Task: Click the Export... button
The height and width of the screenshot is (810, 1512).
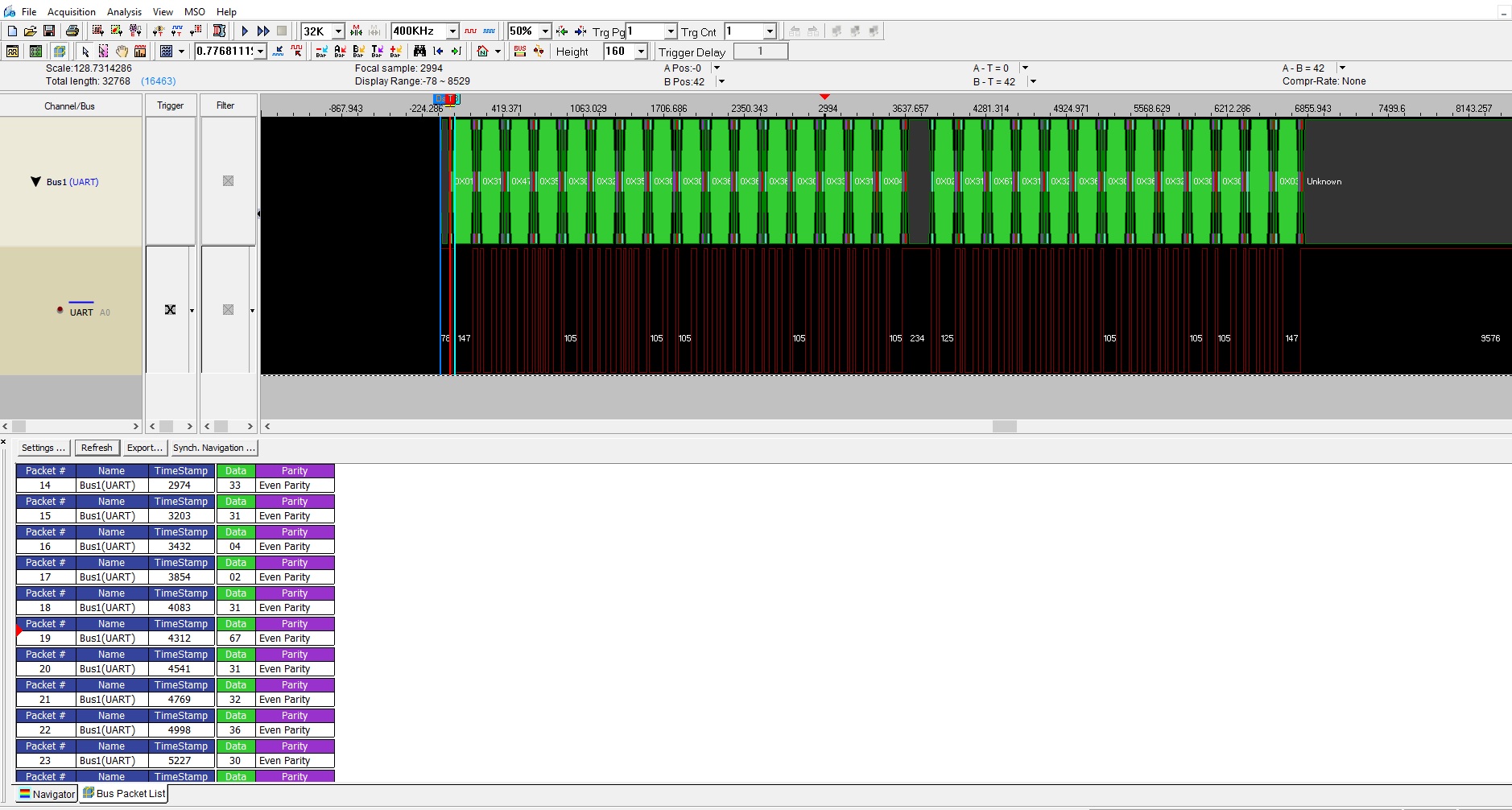Action: 145,448
